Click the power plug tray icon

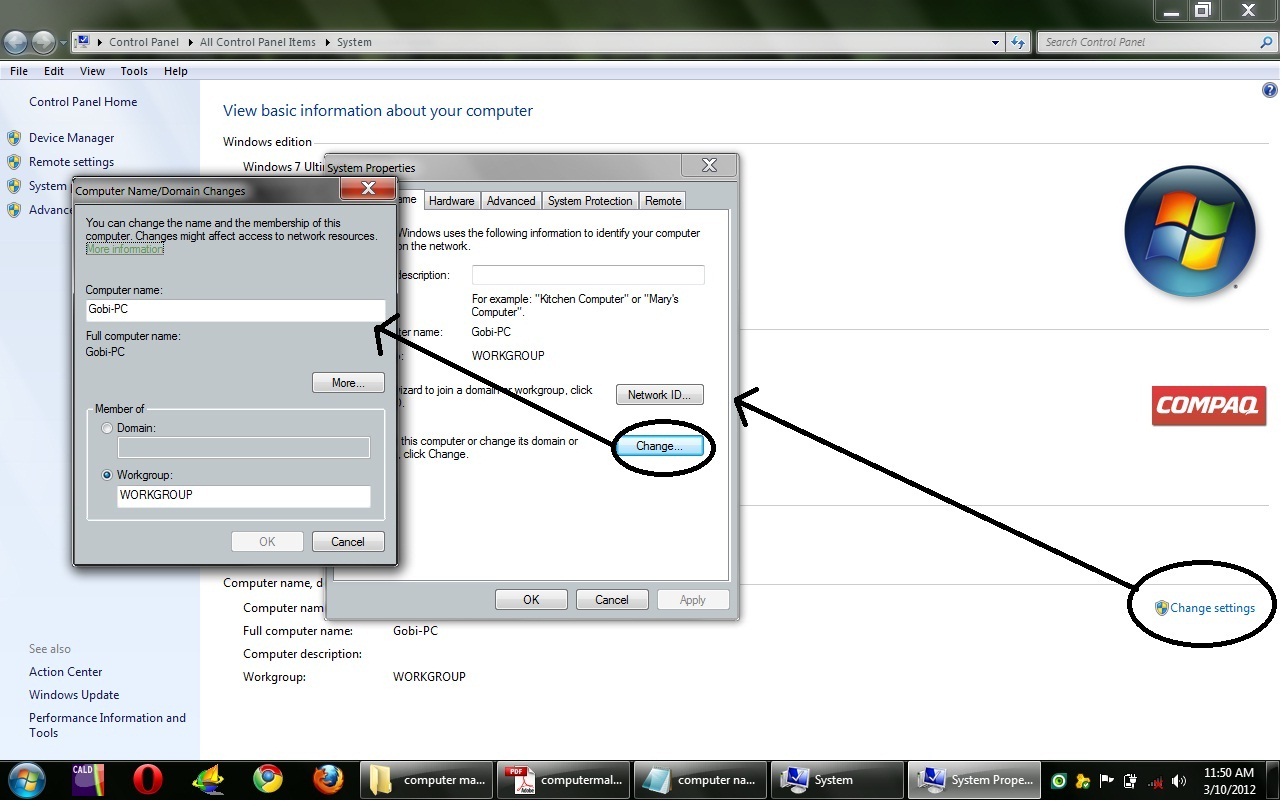(1131, 781)
